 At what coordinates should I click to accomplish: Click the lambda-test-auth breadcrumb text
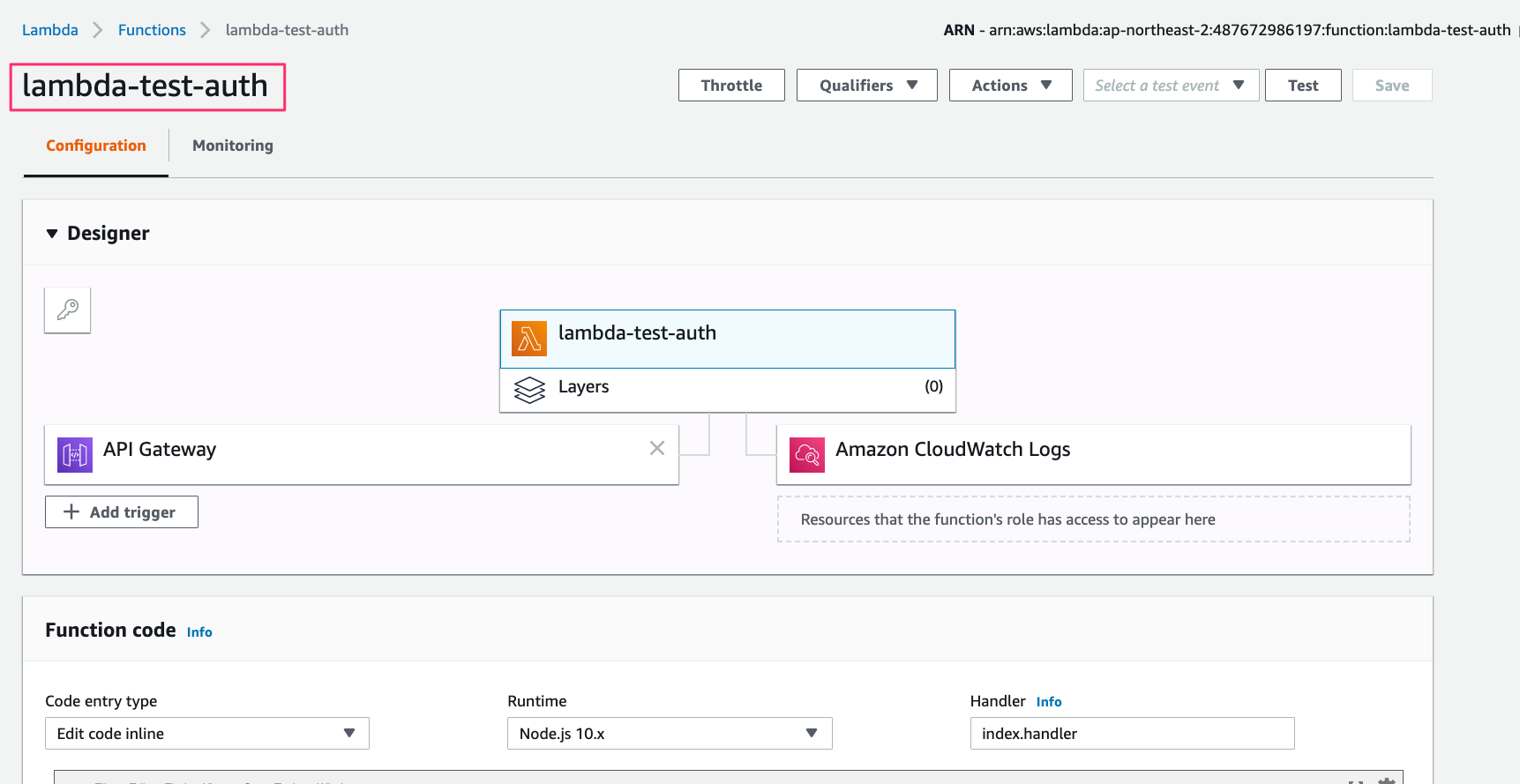pos(287,30)
